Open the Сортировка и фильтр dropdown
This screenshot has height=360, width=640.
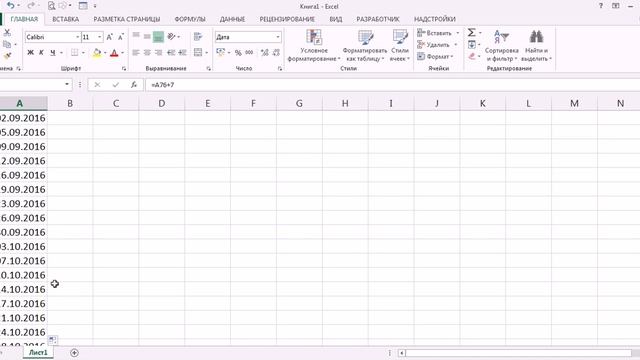click(502, 46)
